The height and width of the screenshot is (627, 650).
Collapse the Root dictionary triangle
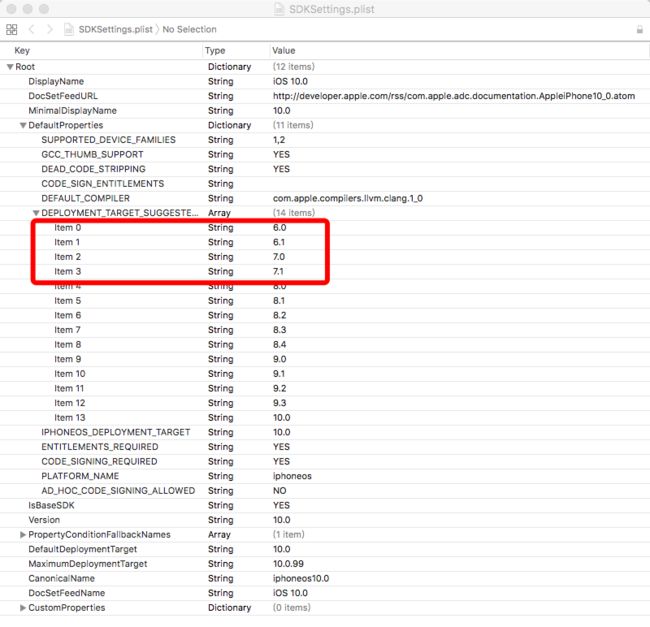click(x=10, y=67)
